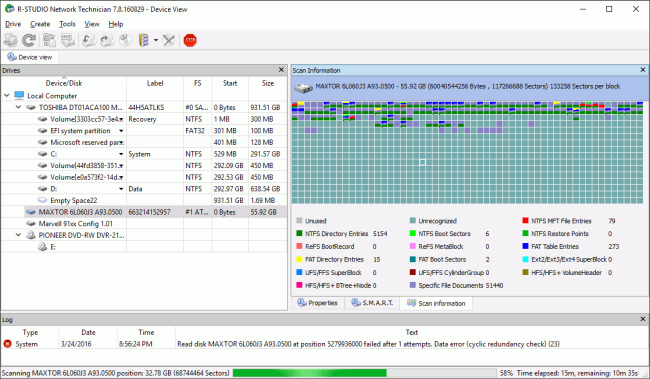Click the Connect to Remote computer toolbar icon
The width and height of the screenshot is (650, 379).
click(x=10, y=40)
